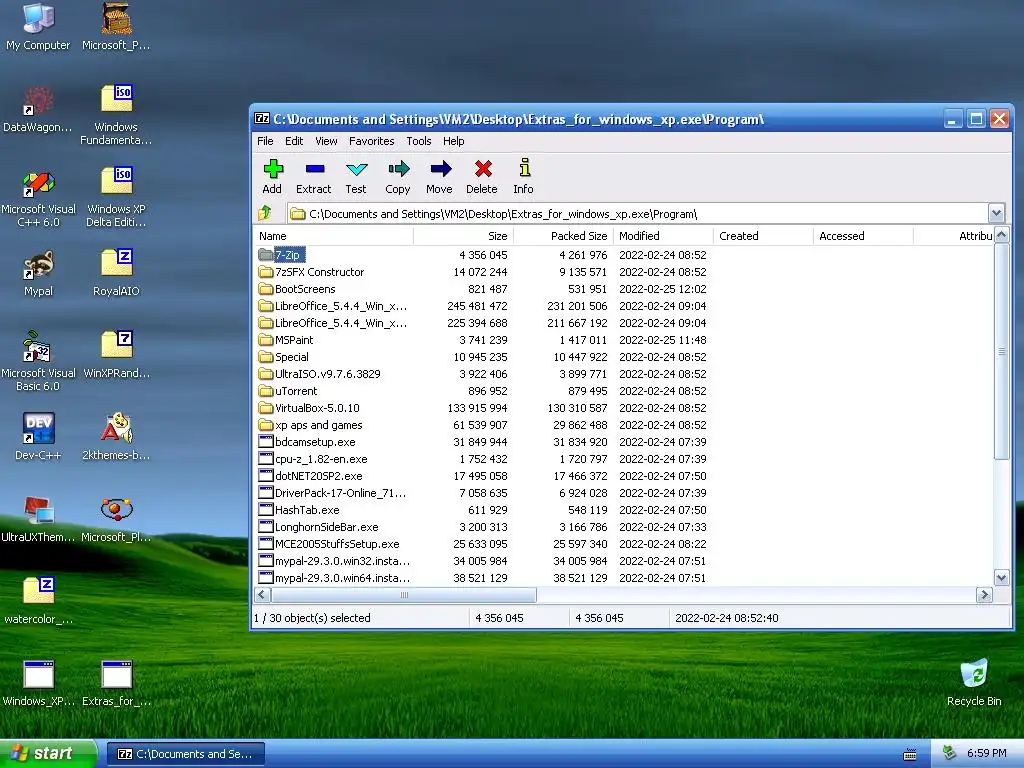The width and height of the screenshot is (1024, 768).
Task: Sort by the Name column header
Action: point(333,236)
